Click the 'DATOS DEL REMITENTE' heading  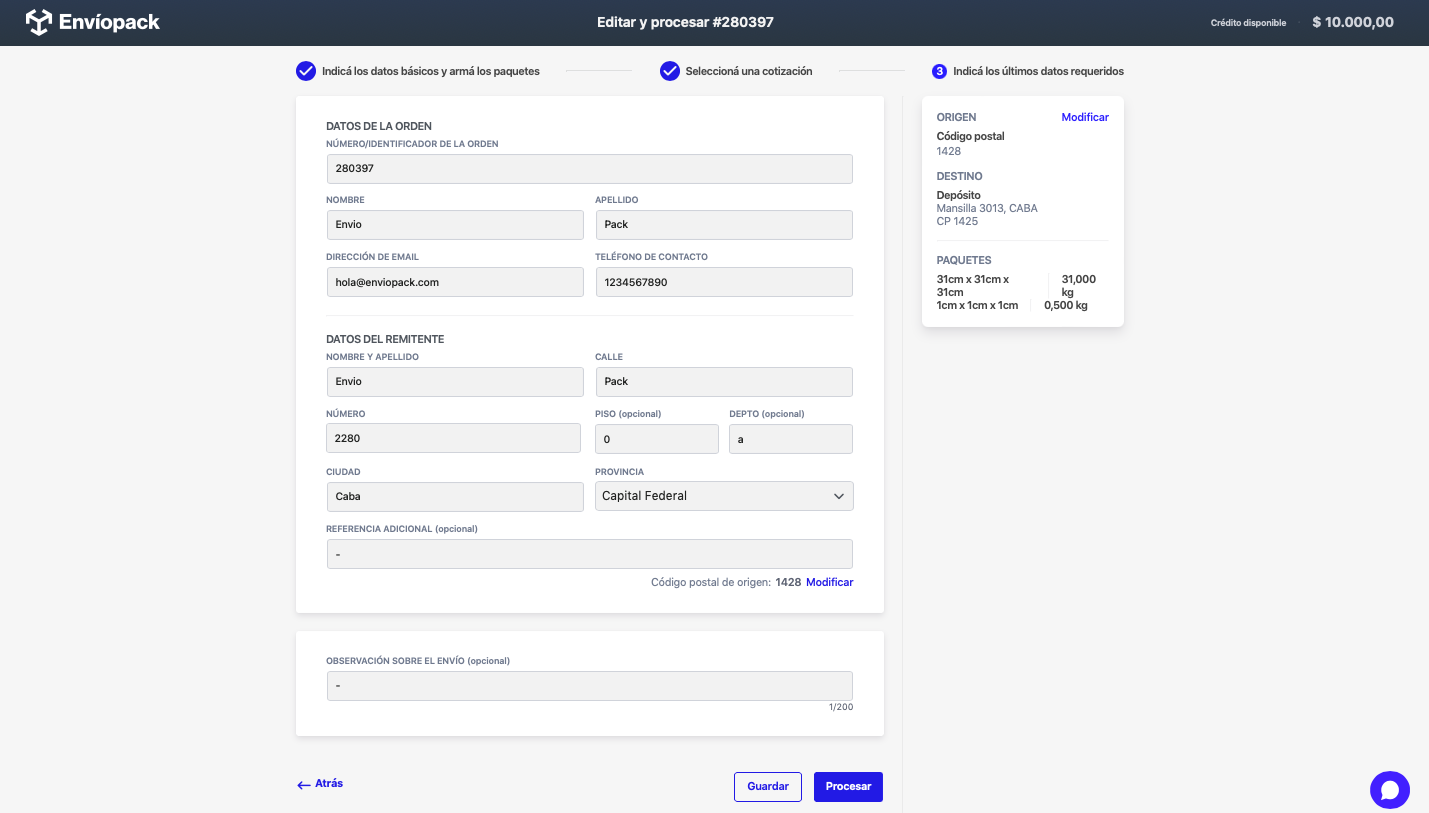tap(385, 339)
